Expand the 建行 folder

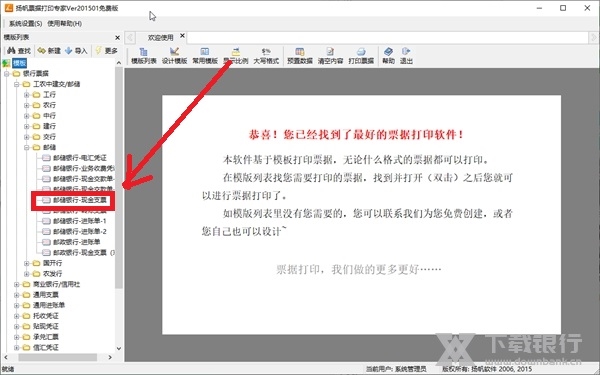click(26, 126)
